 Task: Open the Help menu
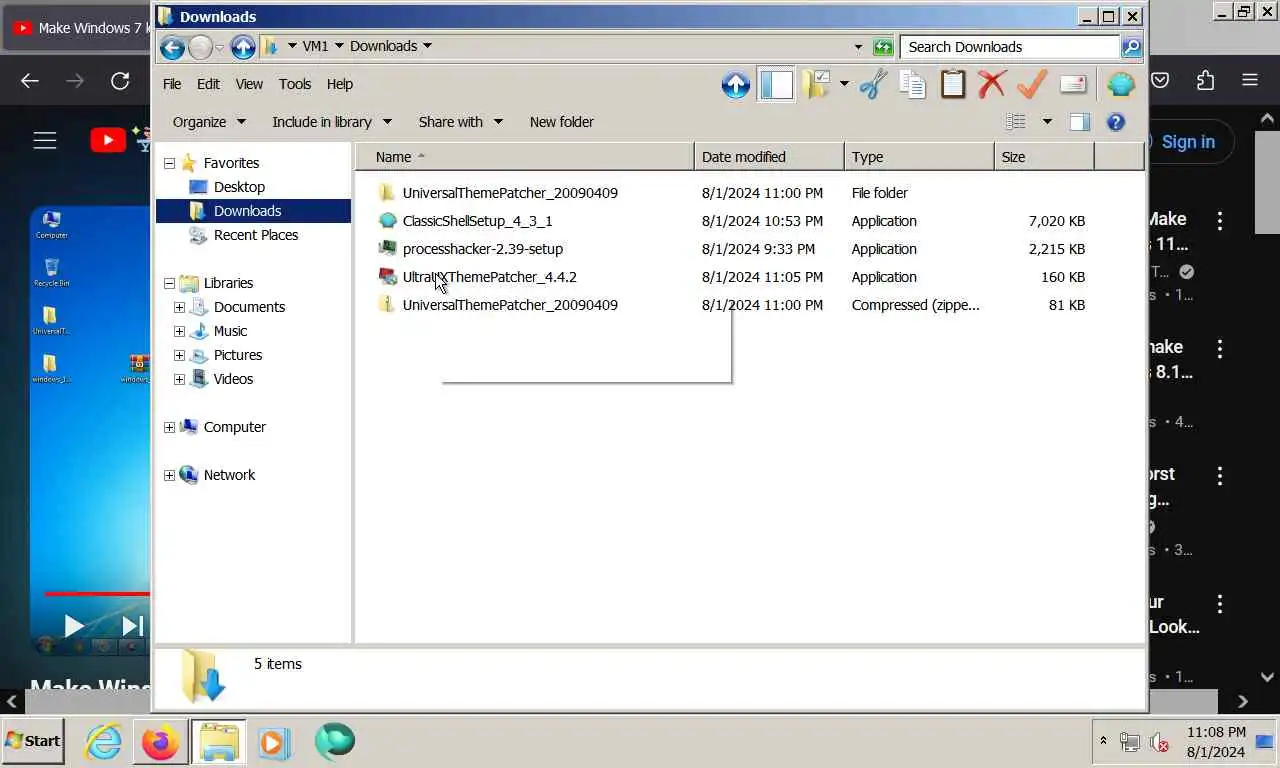tap(340, 84)
